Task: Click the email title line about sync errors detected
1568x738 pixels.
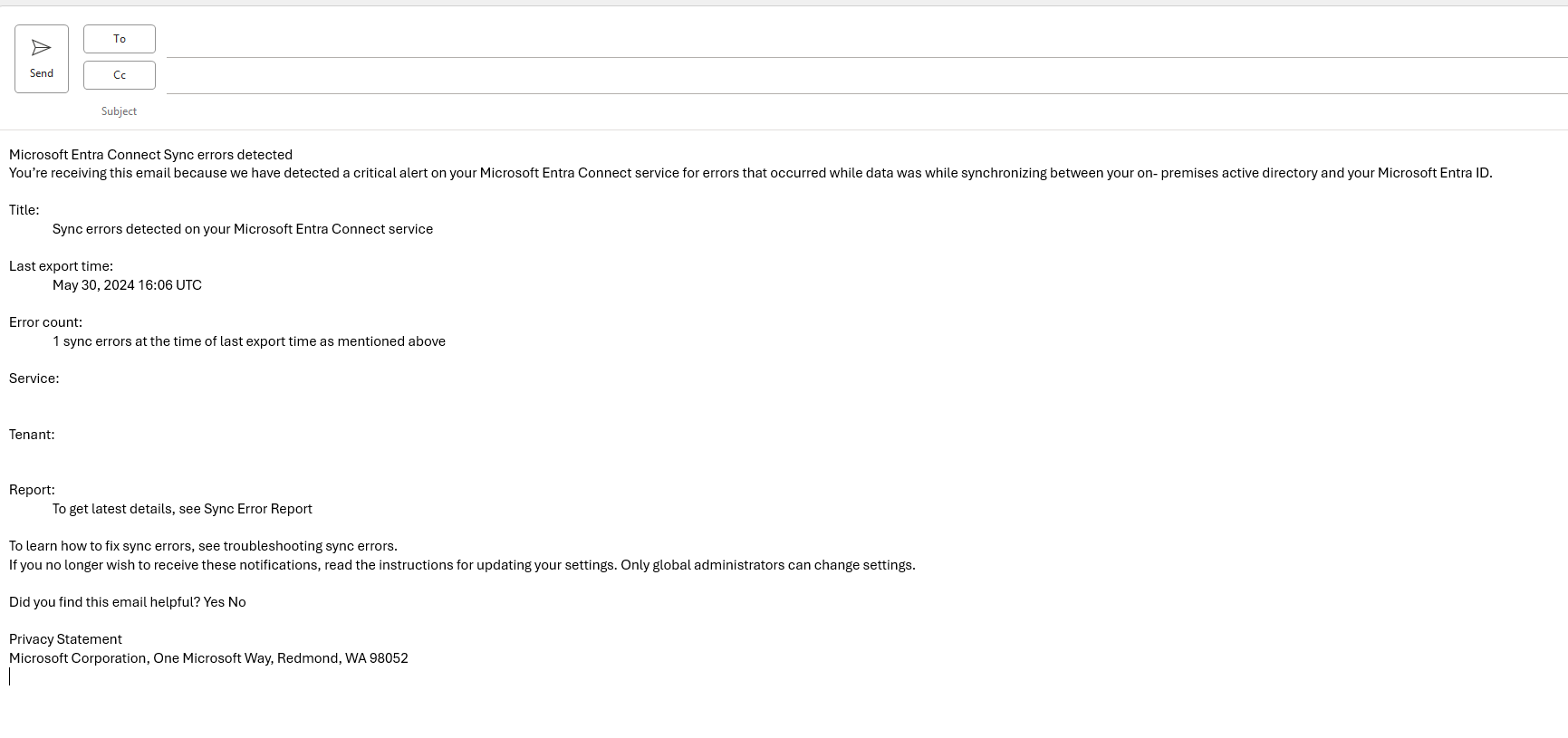Action: (150, 154)
